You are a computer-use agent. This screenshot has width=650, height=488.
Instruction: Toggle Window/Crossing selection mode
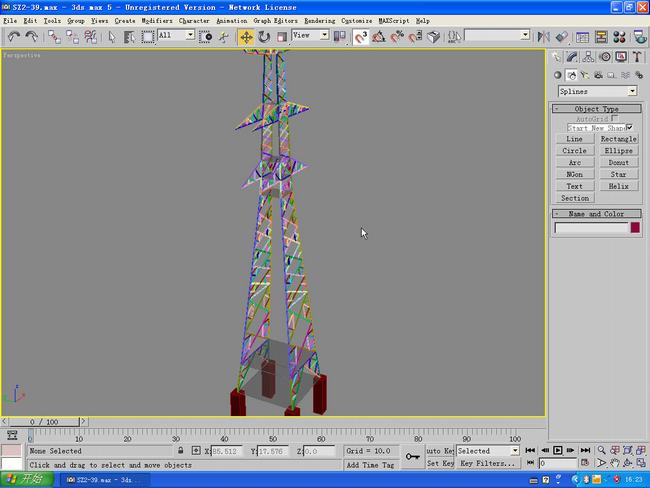coord(206,37)
